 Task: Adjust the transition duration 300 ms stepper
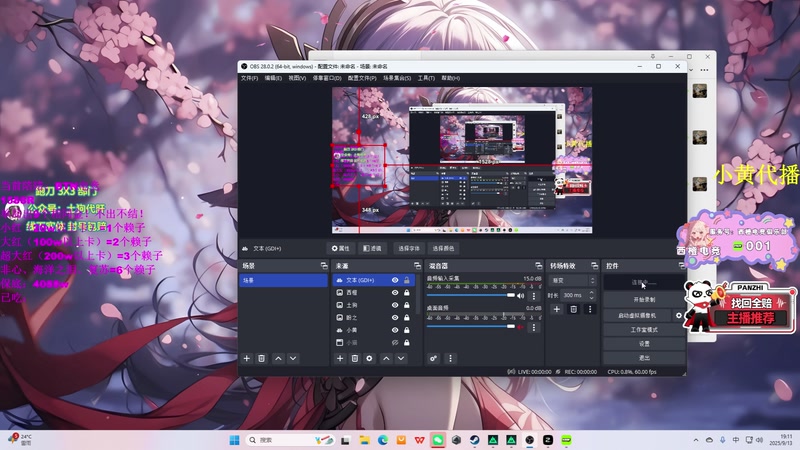[591, 295]
